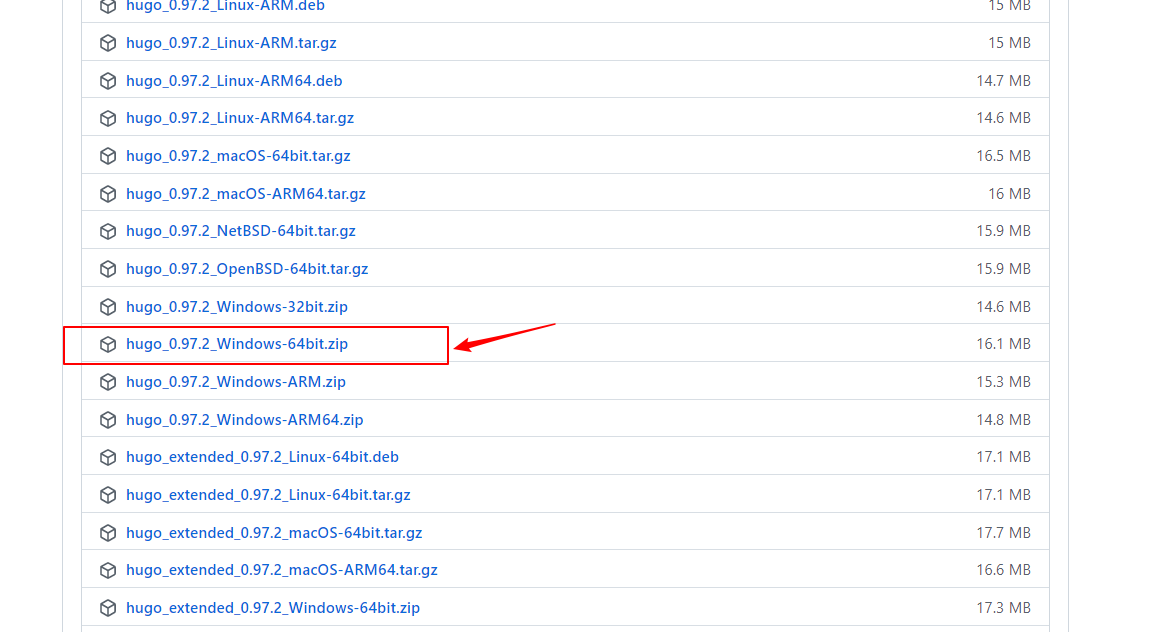Screen dimensions: 1152x632
Task: Click package icon next to hugo_0.97.2_NetBSD-64bit.tar.gz
Action: tap(108, 231)
